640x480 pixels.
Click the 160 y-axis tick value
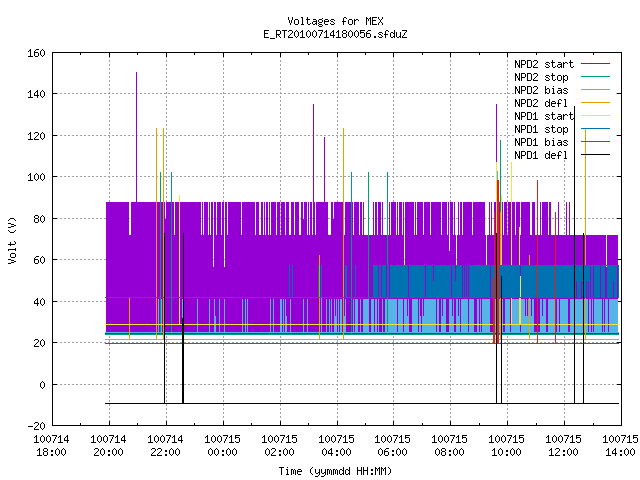point(36,53)
